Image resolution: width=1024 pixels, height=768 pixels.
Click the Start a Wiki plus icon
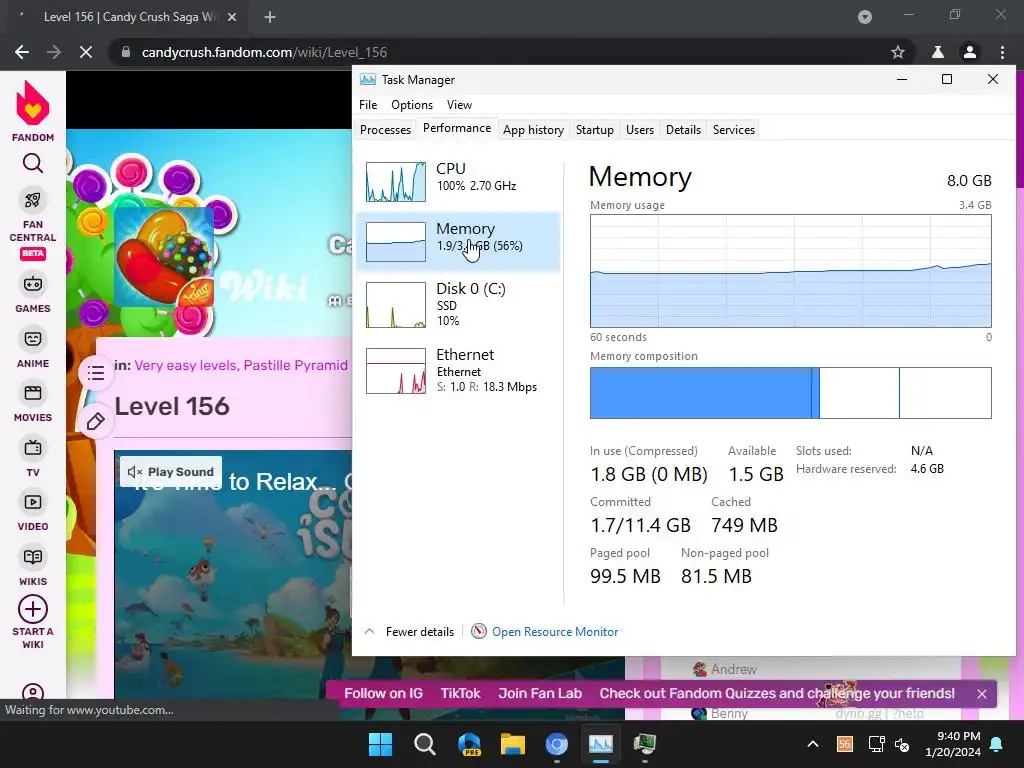tap(33, 609)
